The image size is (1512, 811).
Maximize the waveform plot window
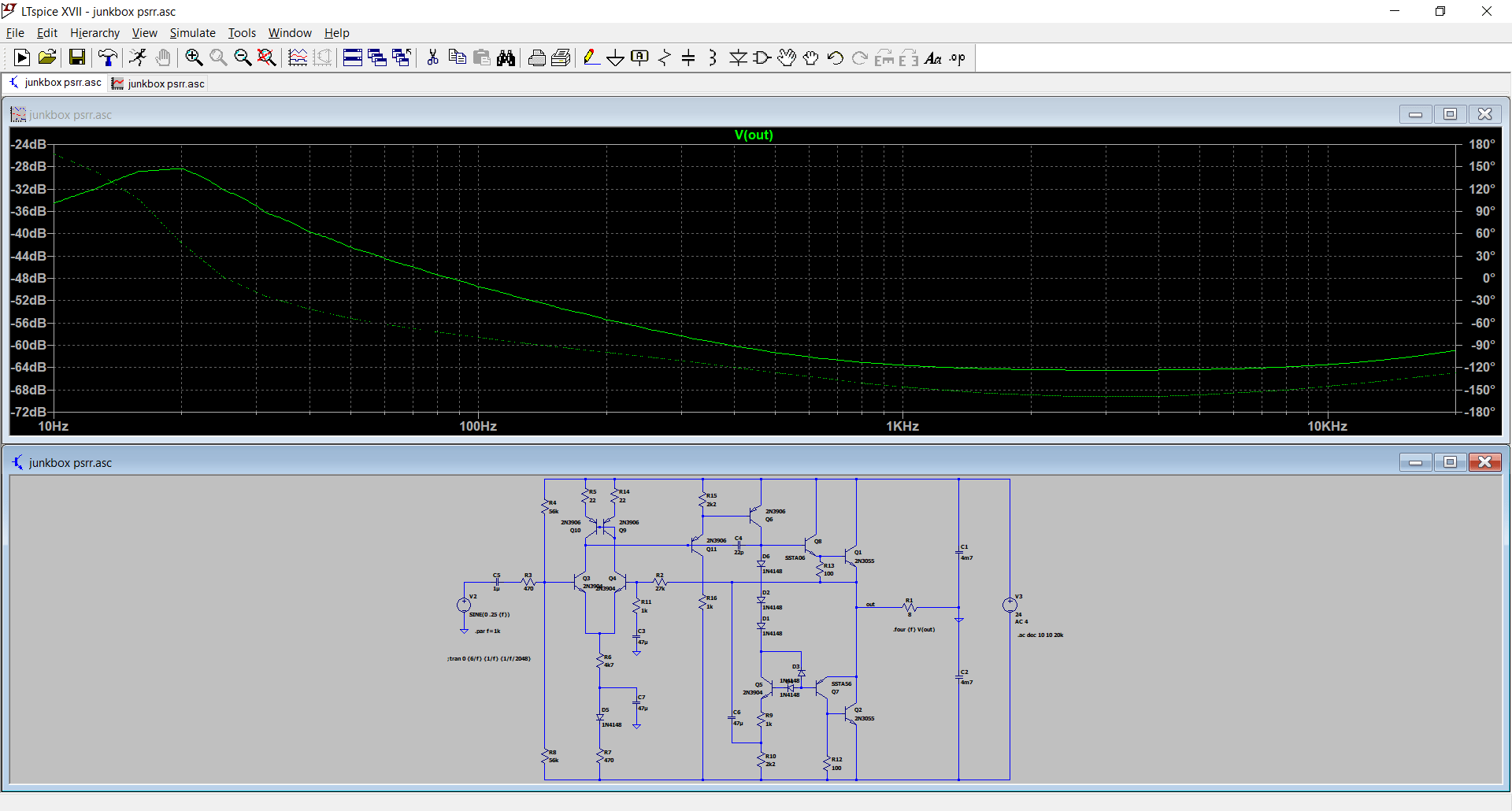click(1450, 114)
